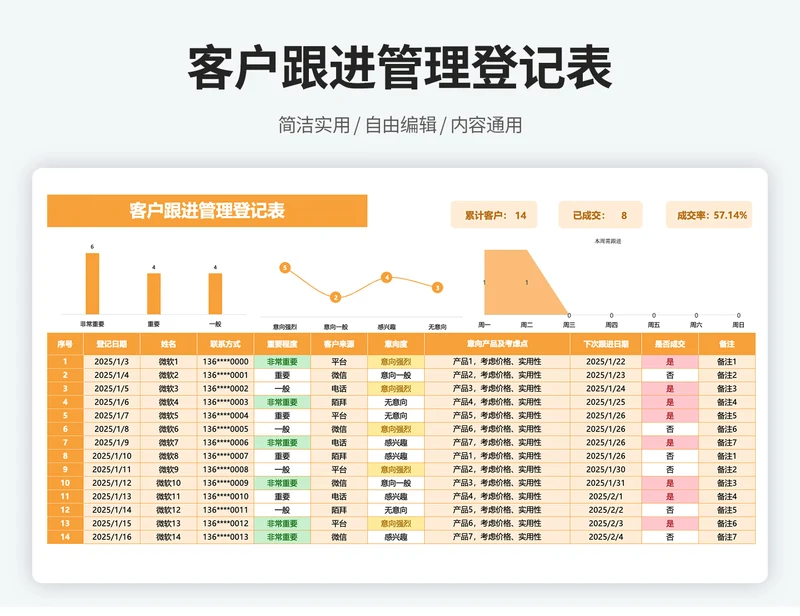
Task: Select the name cell 微软10
Action: coord(168,483)
